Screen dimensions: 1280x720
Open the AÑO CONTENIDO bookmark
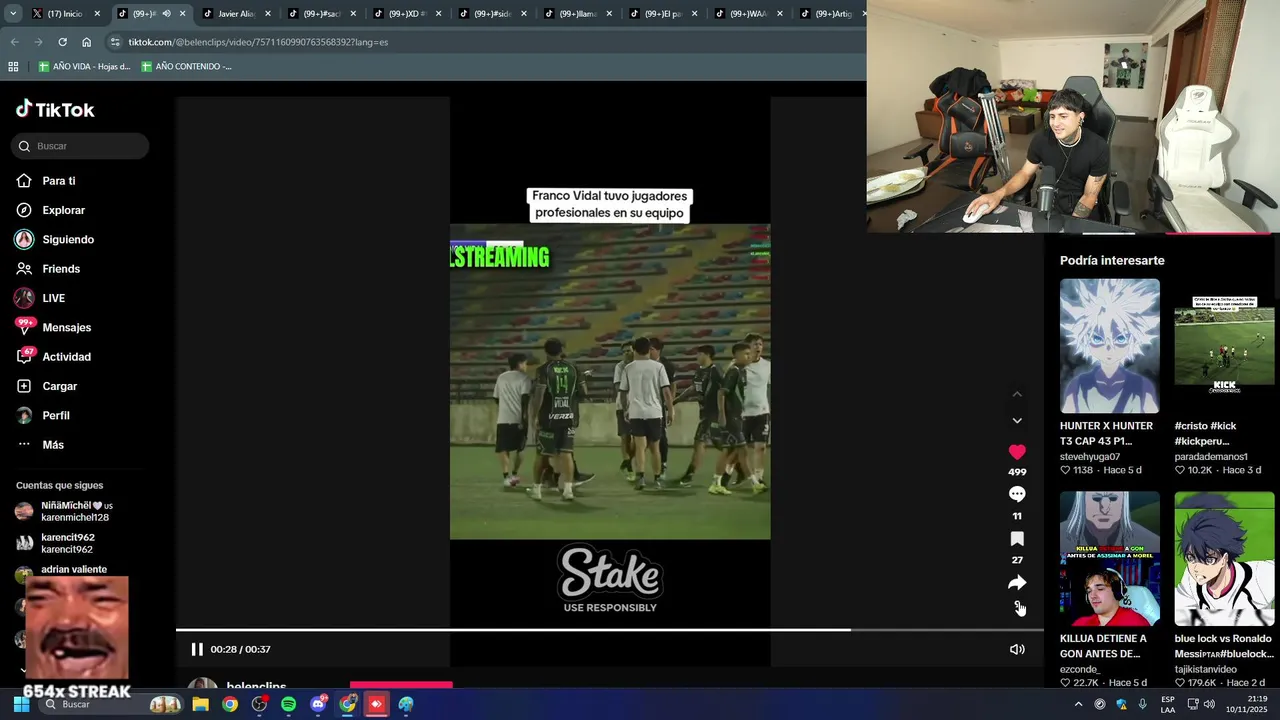(x=186, y=67)
